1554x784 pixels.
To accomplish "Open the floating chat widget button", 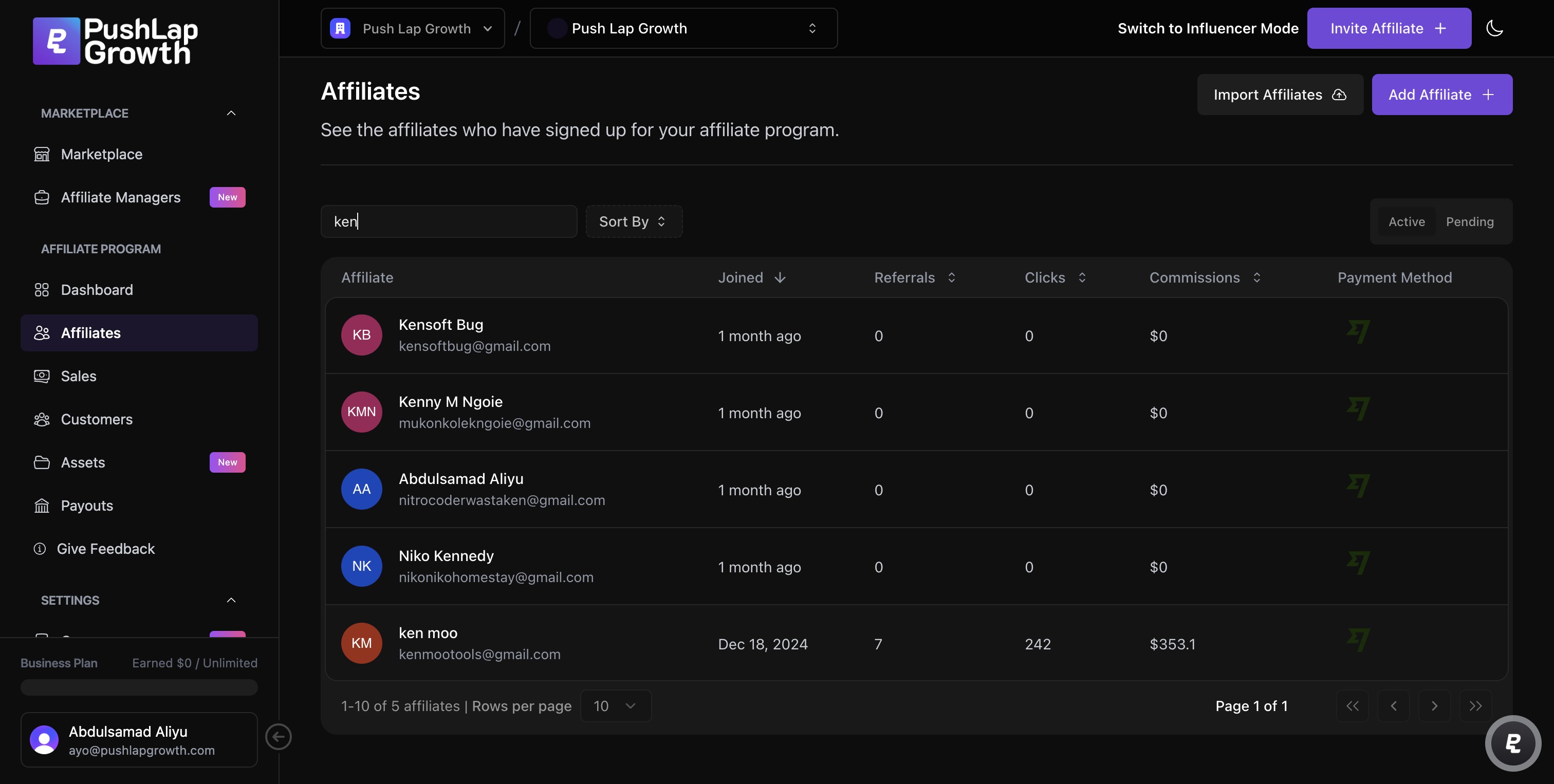I will (x=1513, y=743).
